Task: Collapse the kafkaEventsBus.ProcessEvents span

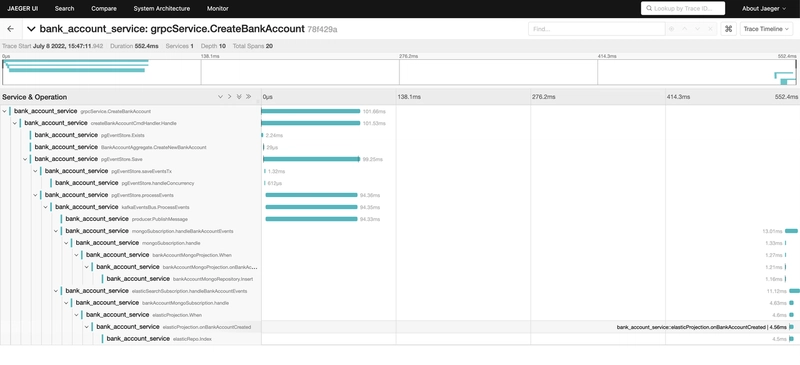Action: tap(45, 207)
